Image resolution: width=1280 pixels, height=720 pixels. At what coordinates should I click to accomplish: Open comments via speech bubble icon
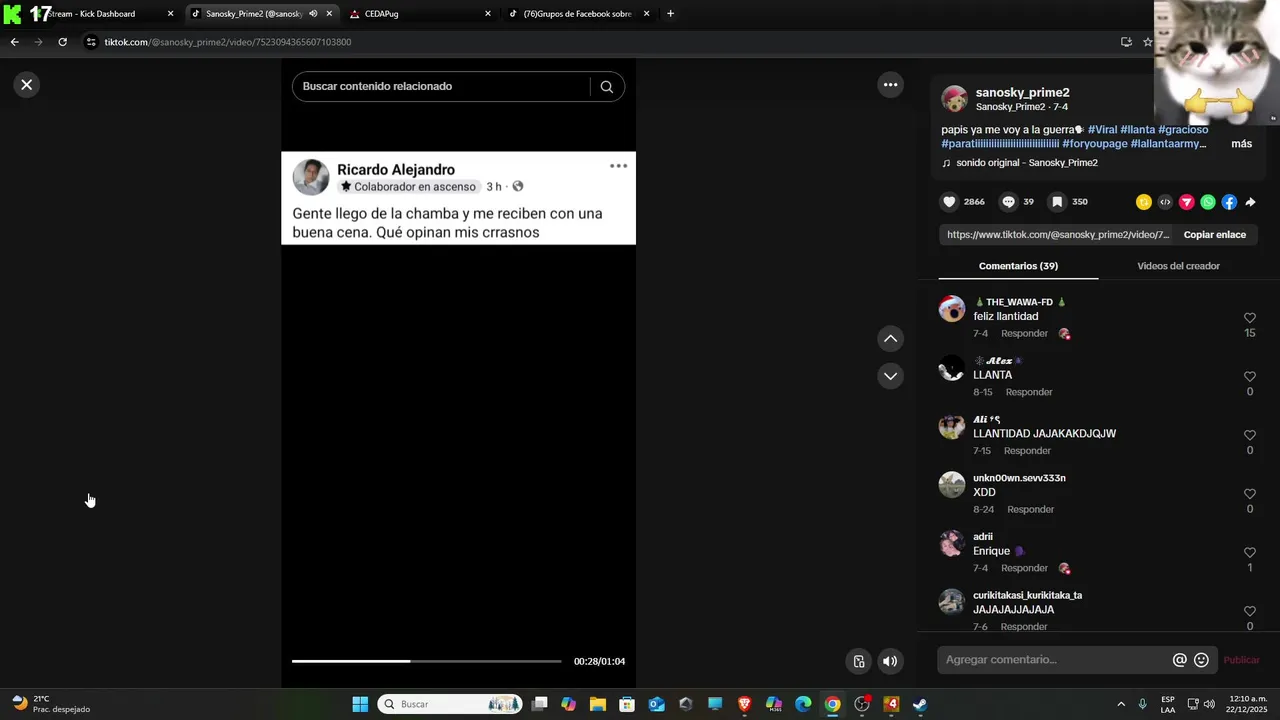click(x=1008, y=202)
